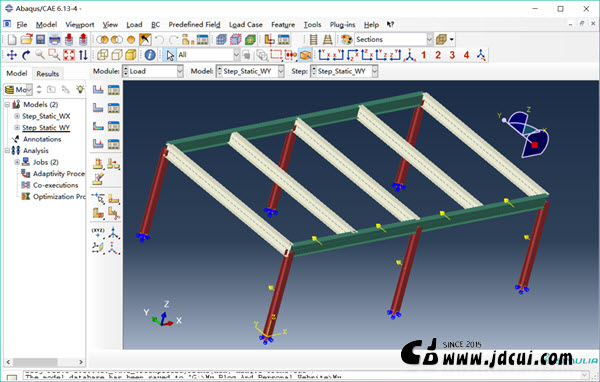Click the New model database icon
The image size is (600, 382).
12,39
